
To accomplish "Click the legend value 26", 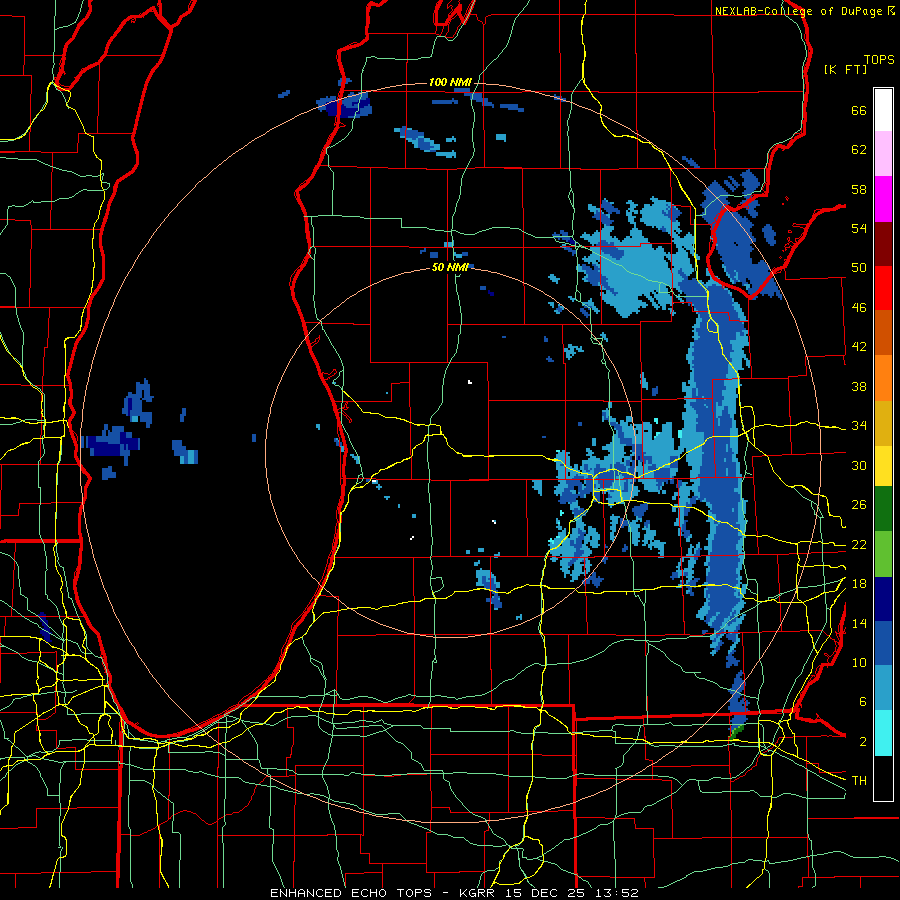I will (x=859, y=505).
